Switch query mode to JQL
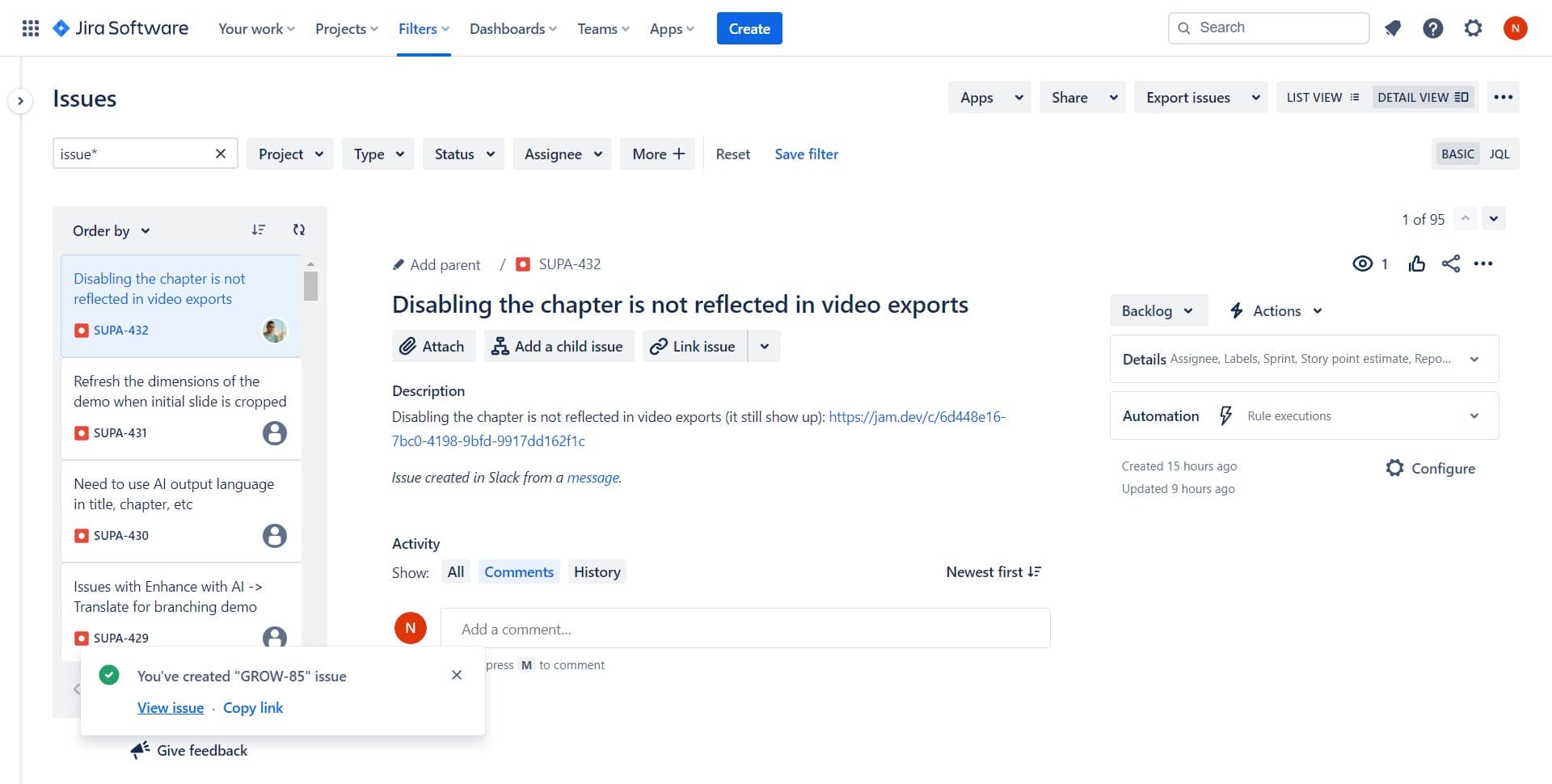This screenshot has height=784, width=1552. pyautogui.click(x=1499, y=154)
